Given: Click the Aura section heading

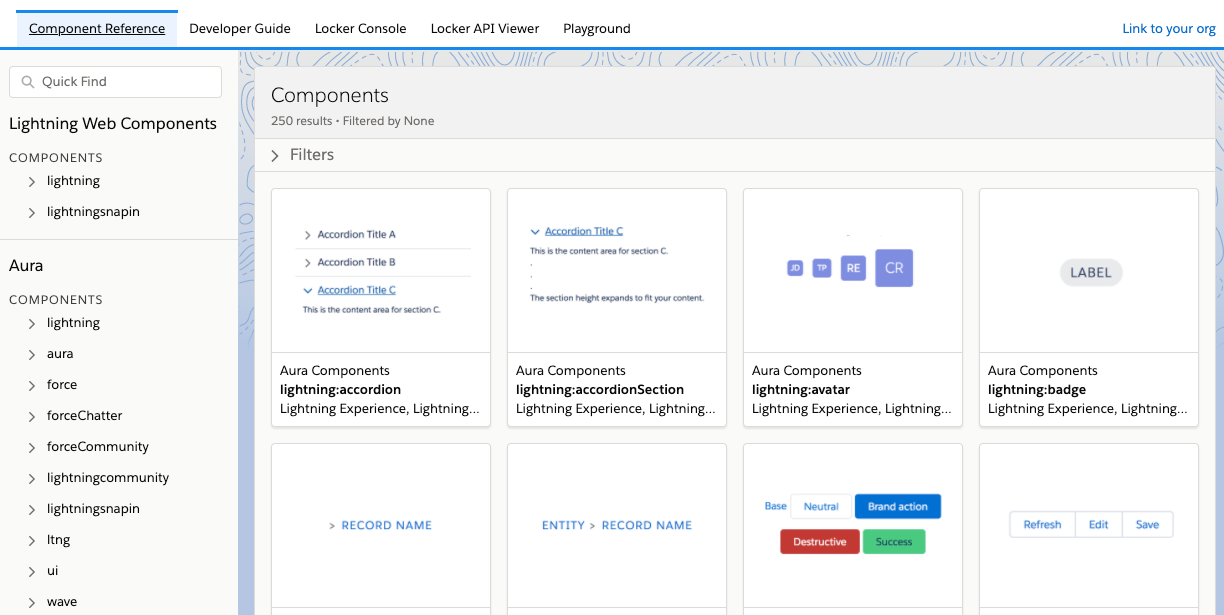Looking at the screenshot, I should coord(26,266).
